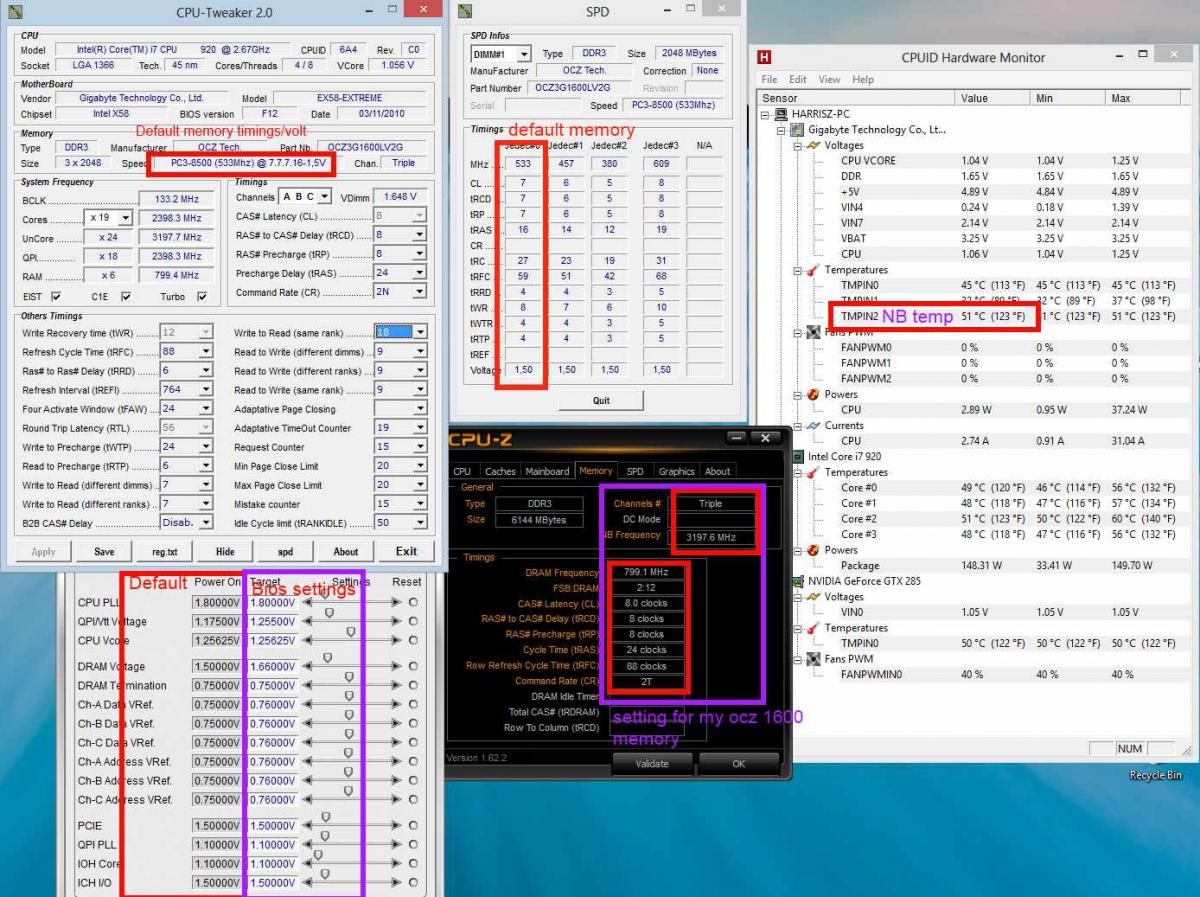
Task: Click the HARRISZ-PC computer icon in HWMonitor
Action: (x=783, y=114)
